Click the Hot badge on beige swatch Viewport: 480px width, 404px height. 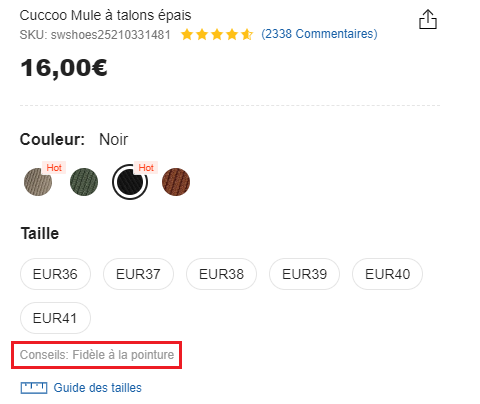[54, 167]
